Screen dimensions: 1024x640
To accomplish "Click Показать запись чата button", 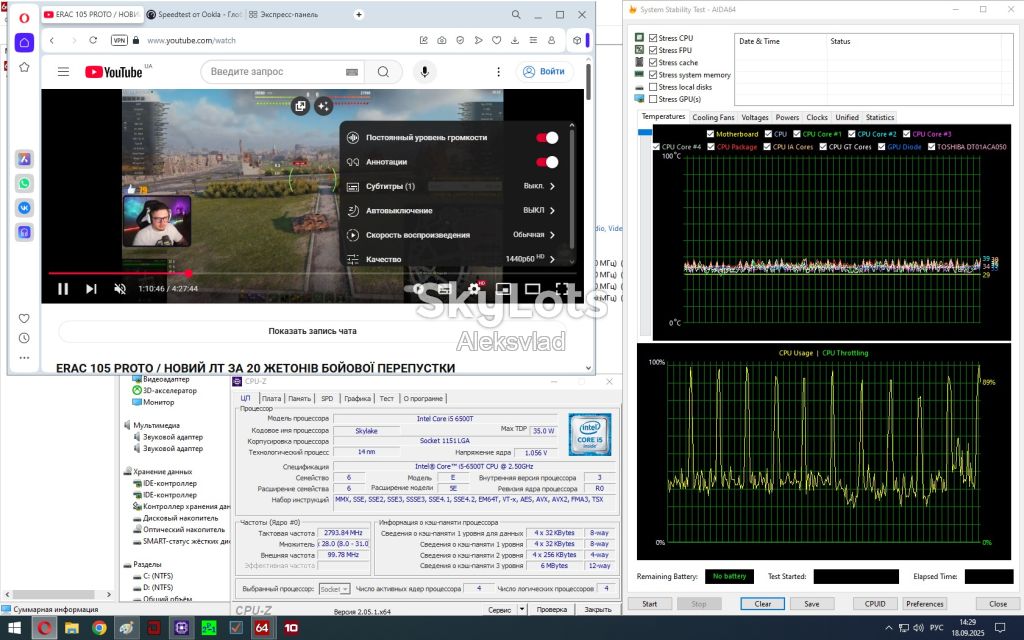I will (x=312, y=331).
